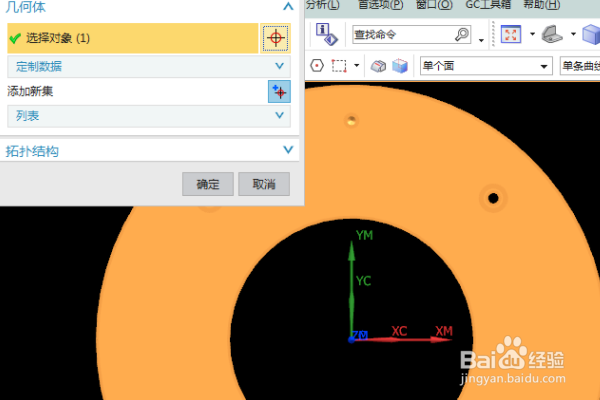The width and height of the screenshot is (600, 400).
Task: Click the 添加新集 label
Action: (x=30, y=91)
